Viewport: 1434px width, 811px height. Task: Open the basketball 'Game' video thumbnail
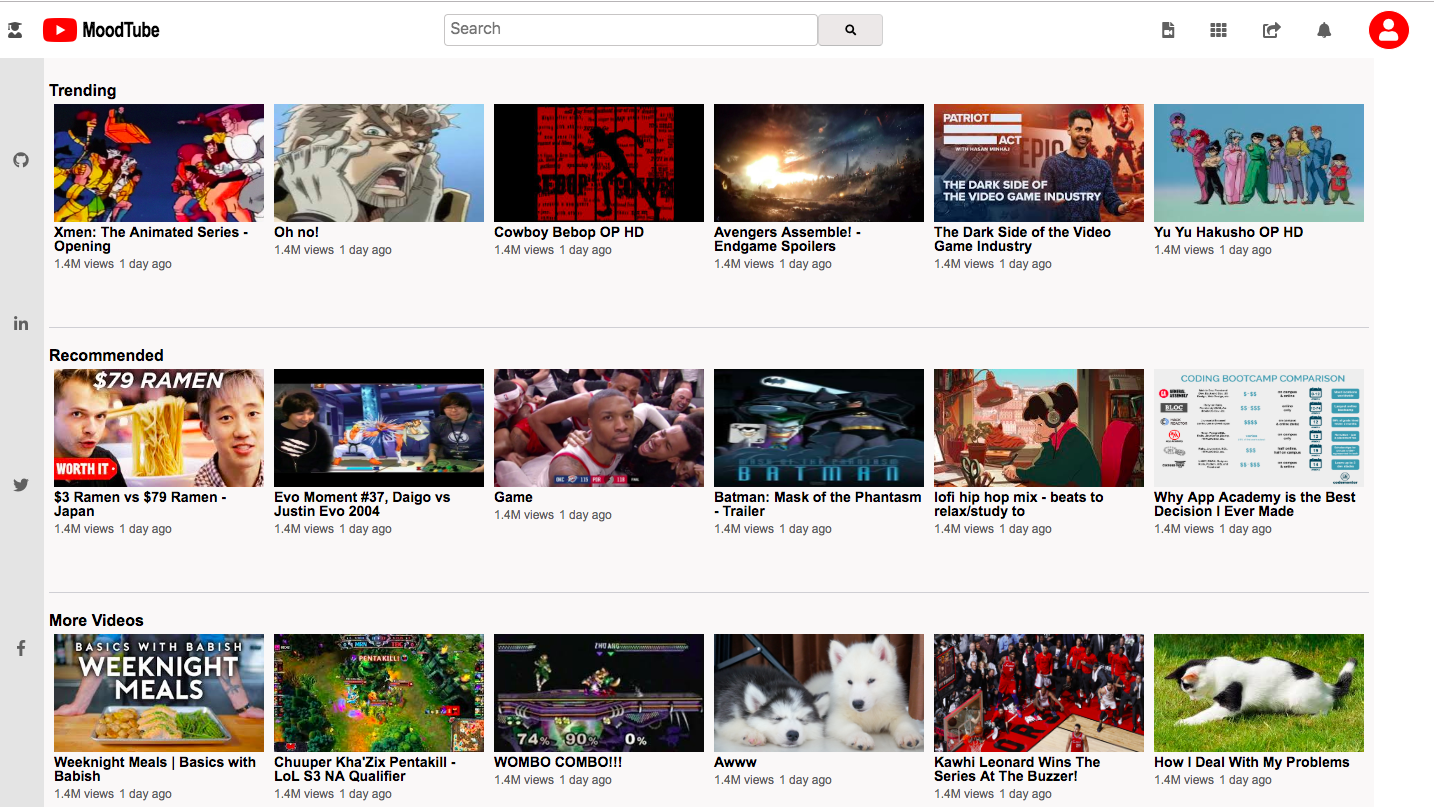[x=599, y=428]
